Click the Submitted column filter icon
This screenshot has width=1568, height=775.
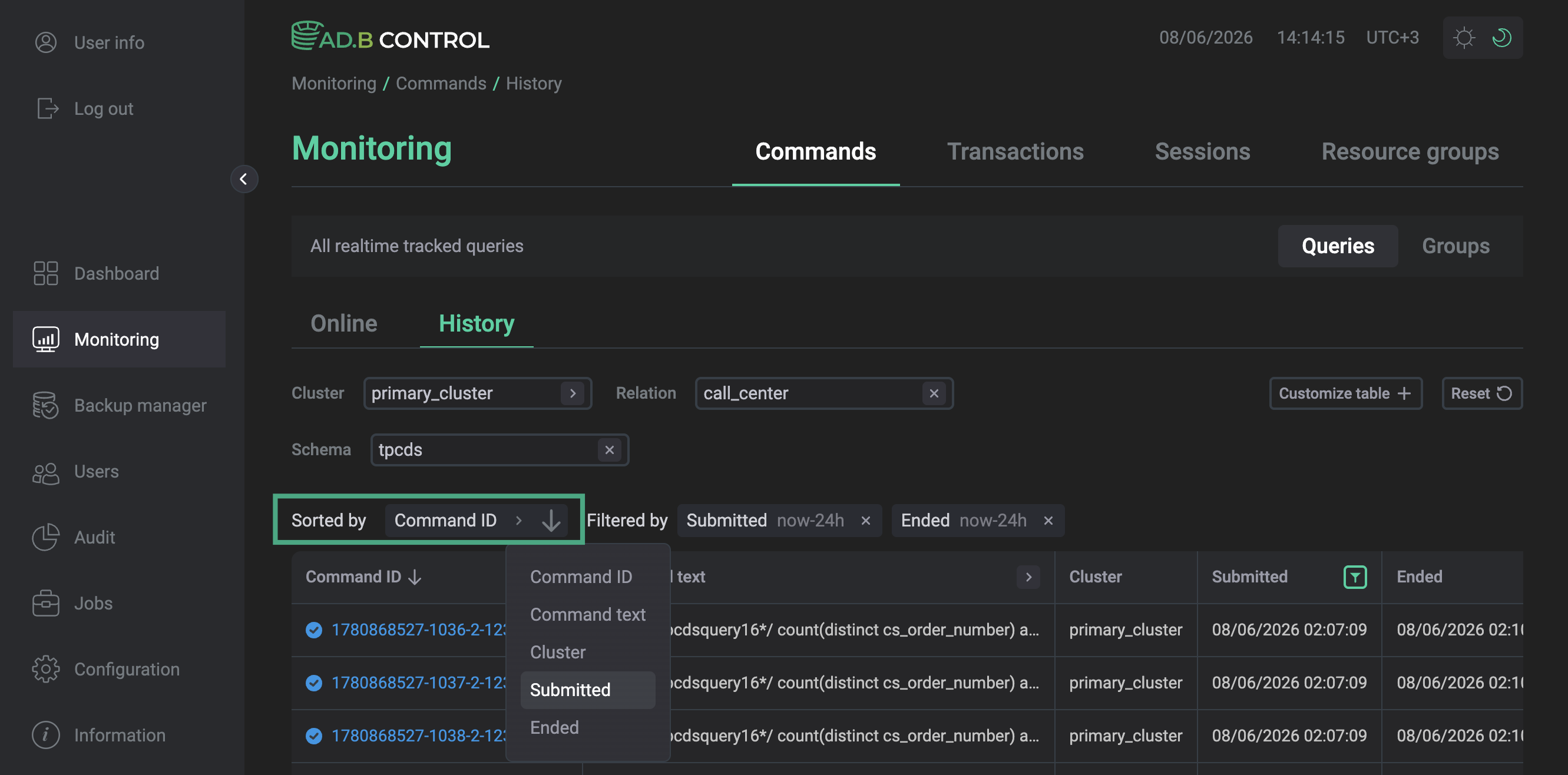(x=1354, y=577)
